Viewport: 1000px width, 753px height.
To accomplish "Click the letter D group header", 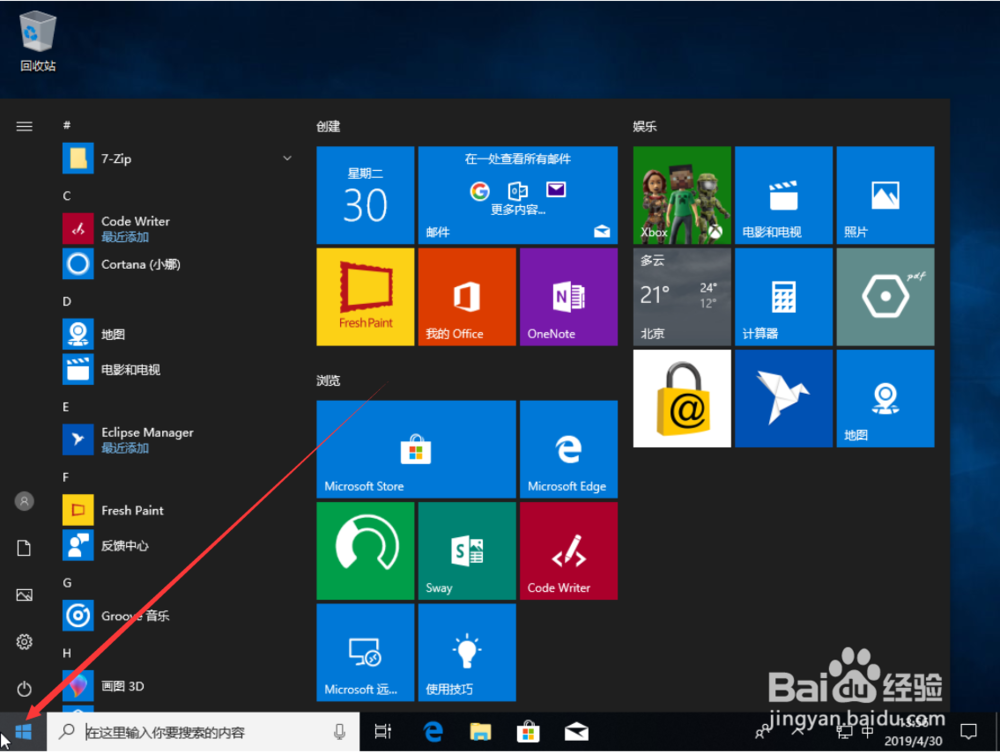I will [x=66, y=300].
